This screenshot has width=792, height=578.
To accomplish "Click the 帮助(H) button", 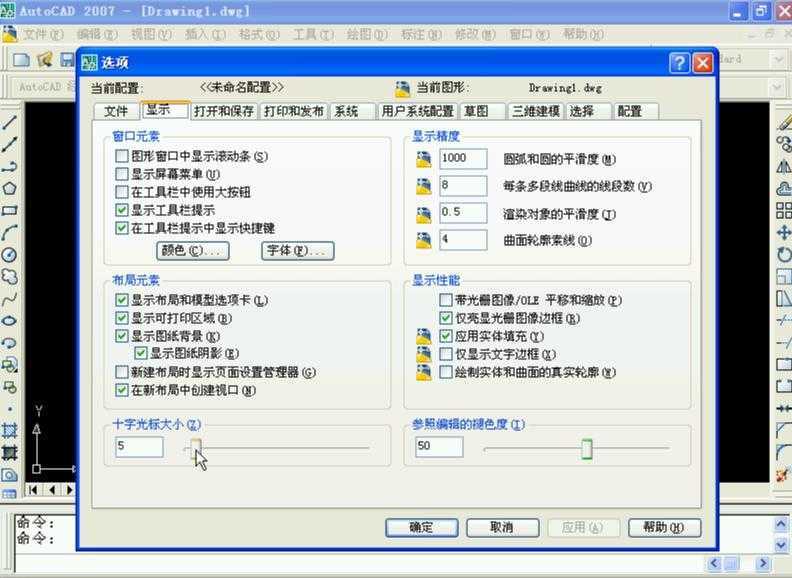I will coord(665,528).
